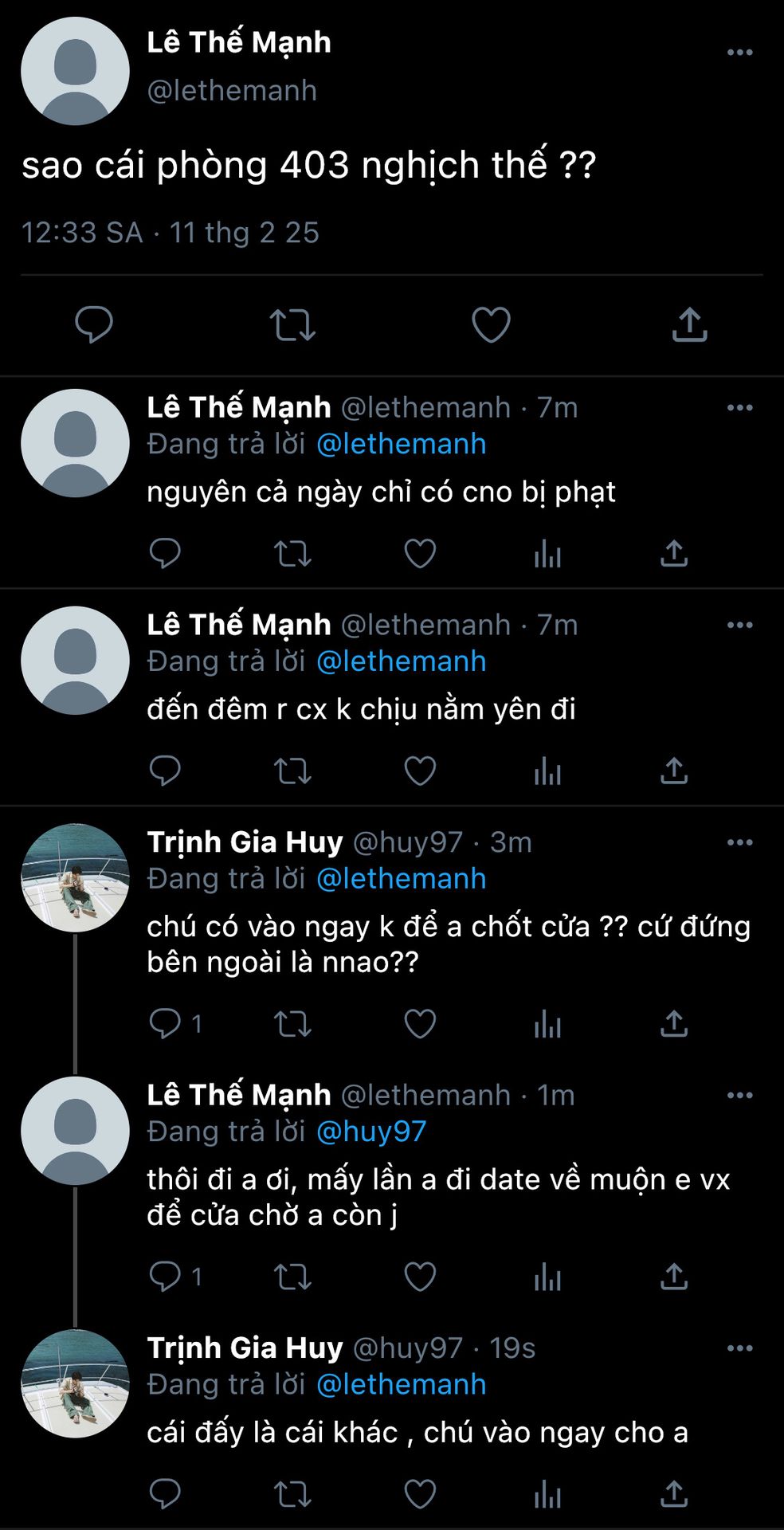
Task: Open more options on the main tweet
Action: [739, 53]
